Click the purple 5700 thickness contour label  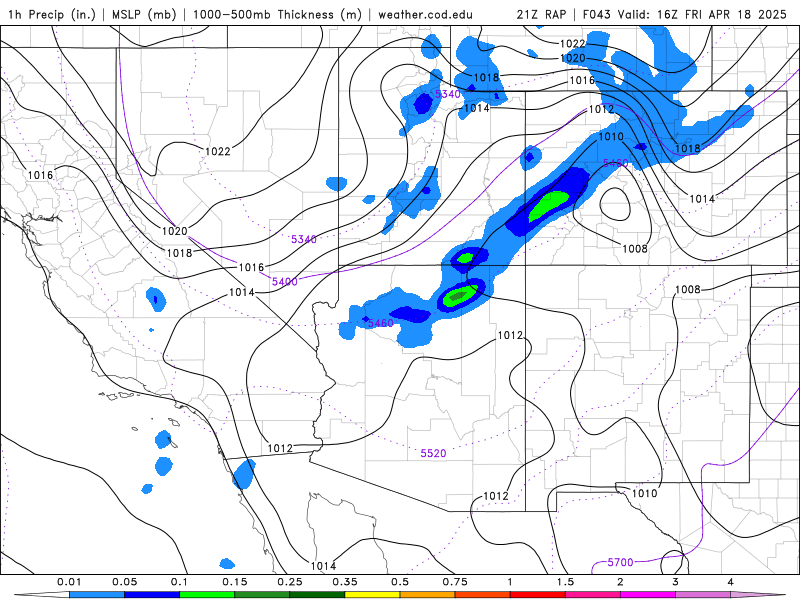620,562
